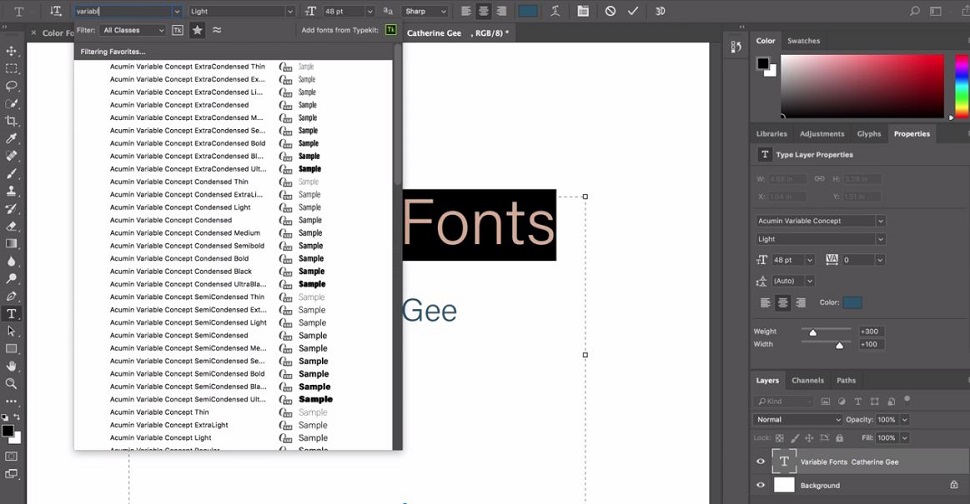Select the Crop tool

[12, 121]
